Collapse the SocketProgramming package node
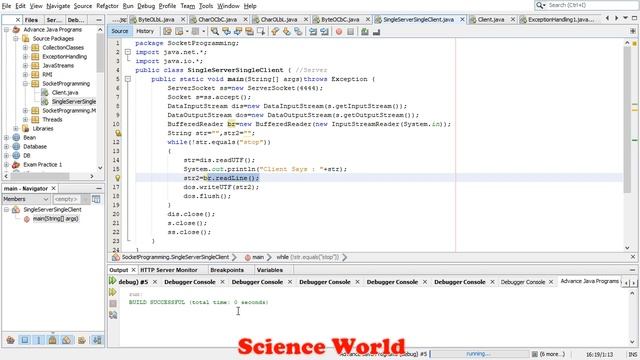Viewport: 640px width, 360px height. click(25, 83)
